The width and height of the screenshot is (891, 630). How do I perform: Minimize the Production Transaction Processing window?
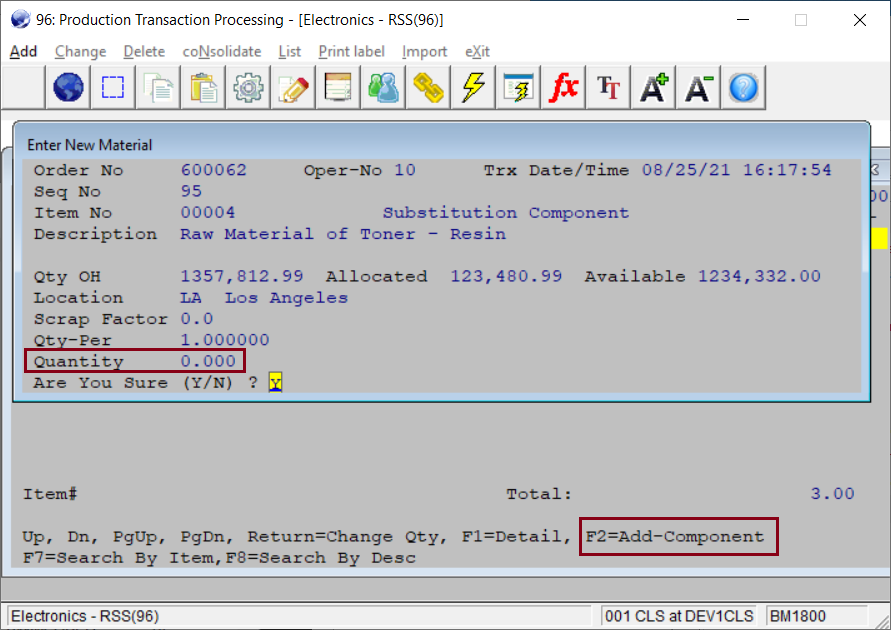click(743, 20)
